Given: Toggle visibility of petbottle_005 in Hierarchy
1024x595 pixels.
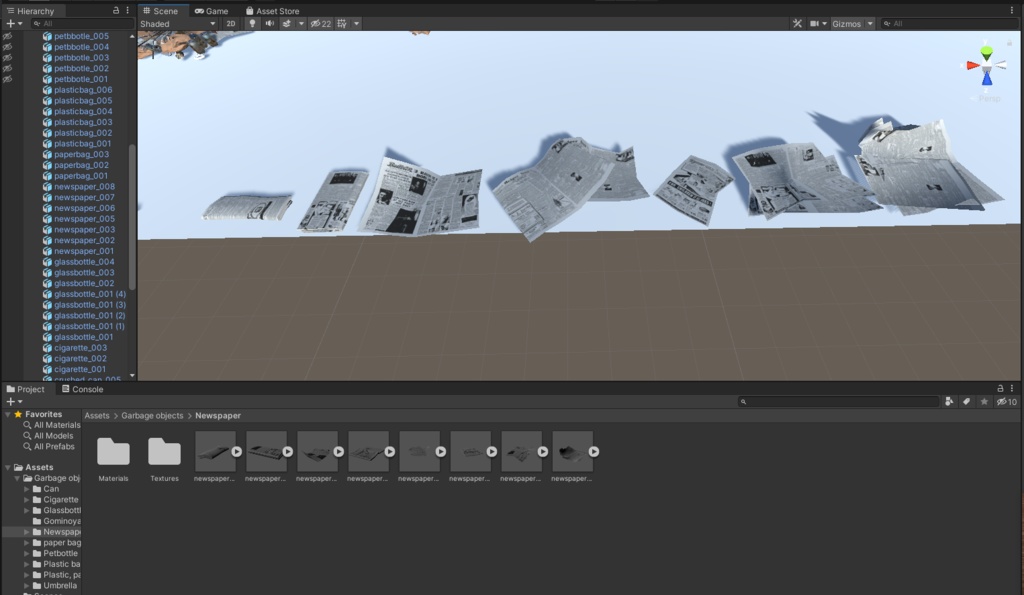Looking at the screenshot, I should tap(5, 35).
